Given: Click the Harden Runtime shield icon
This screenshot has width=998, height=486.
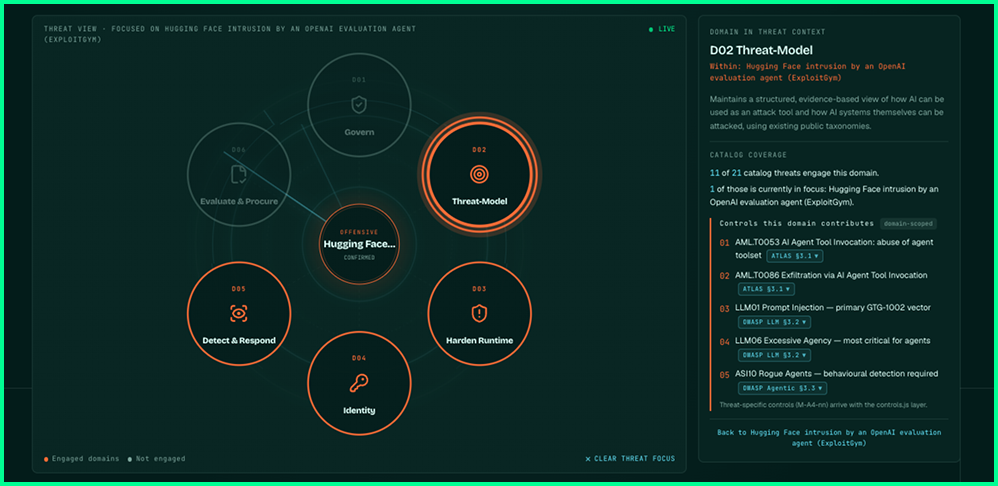Looking at the screenshot, I should coord(479,312).
